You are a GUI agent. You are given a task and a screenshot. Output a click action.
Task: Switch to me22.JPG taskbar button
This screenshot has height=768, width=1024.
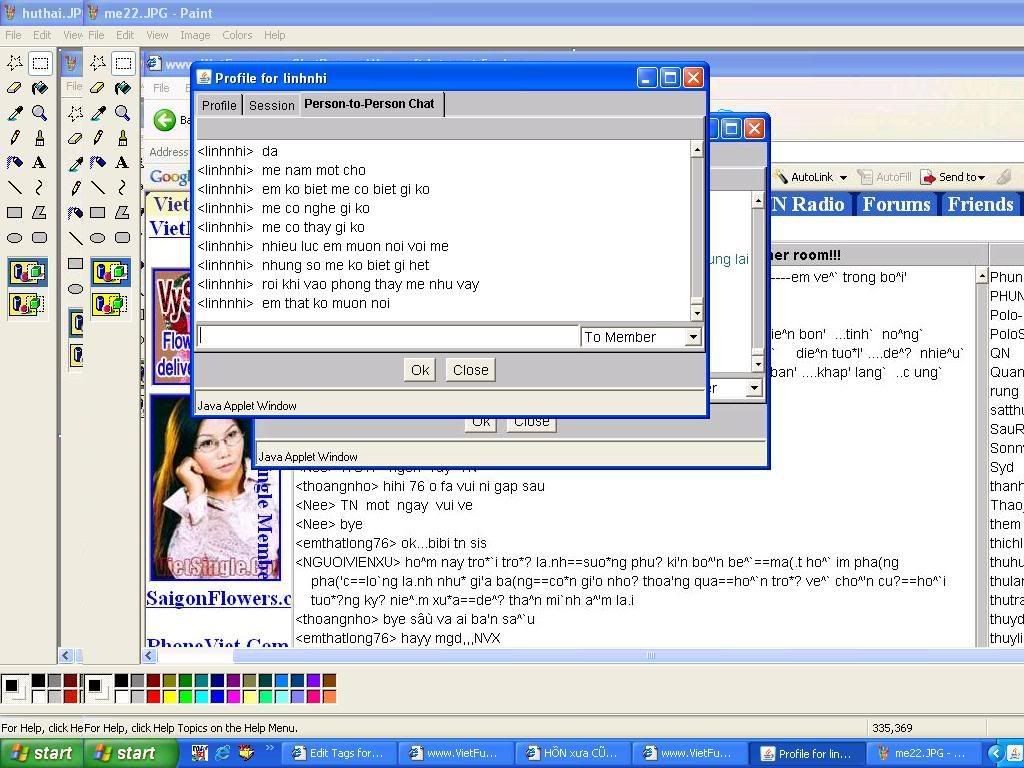point(923,753)
